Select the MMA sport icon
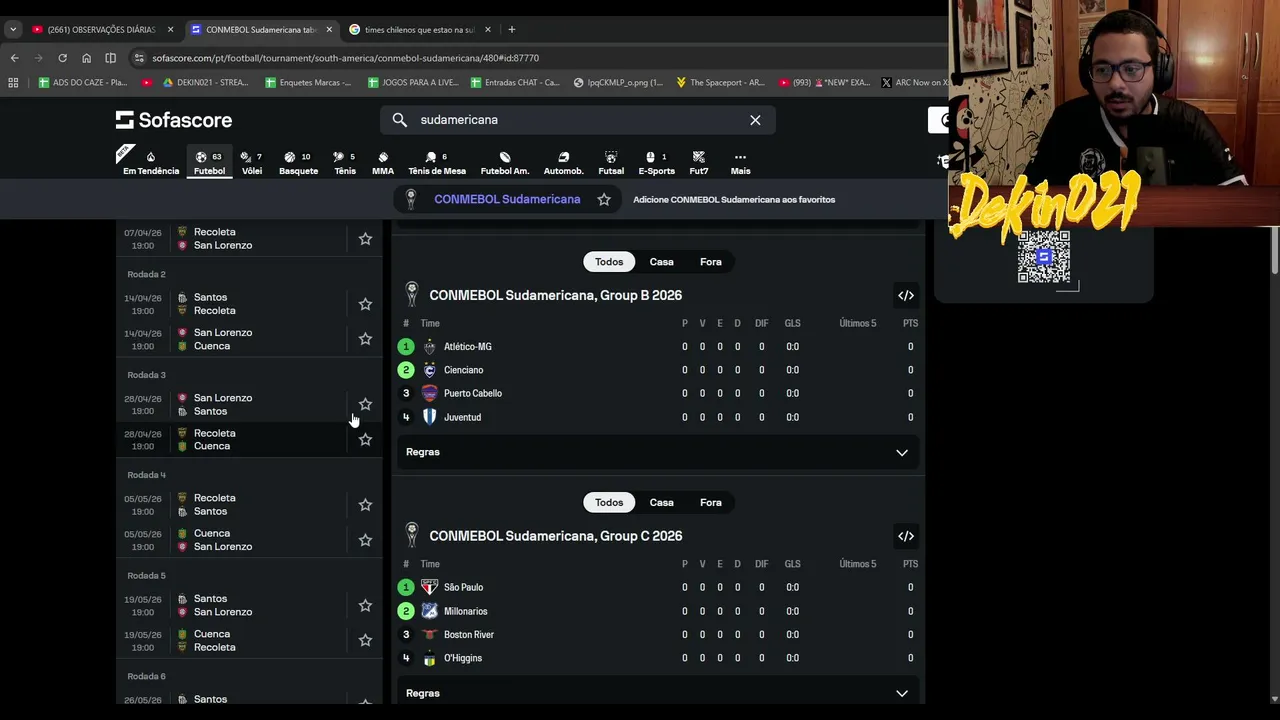This screenshot has width=1280, height=720. pos(383,163)
